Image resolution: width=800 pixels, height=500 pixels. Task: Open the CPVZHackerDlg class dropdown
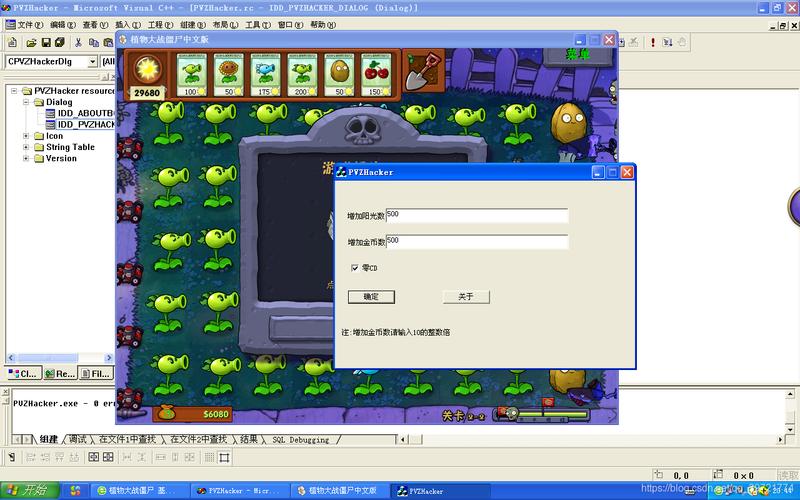(x=93, y=62)
